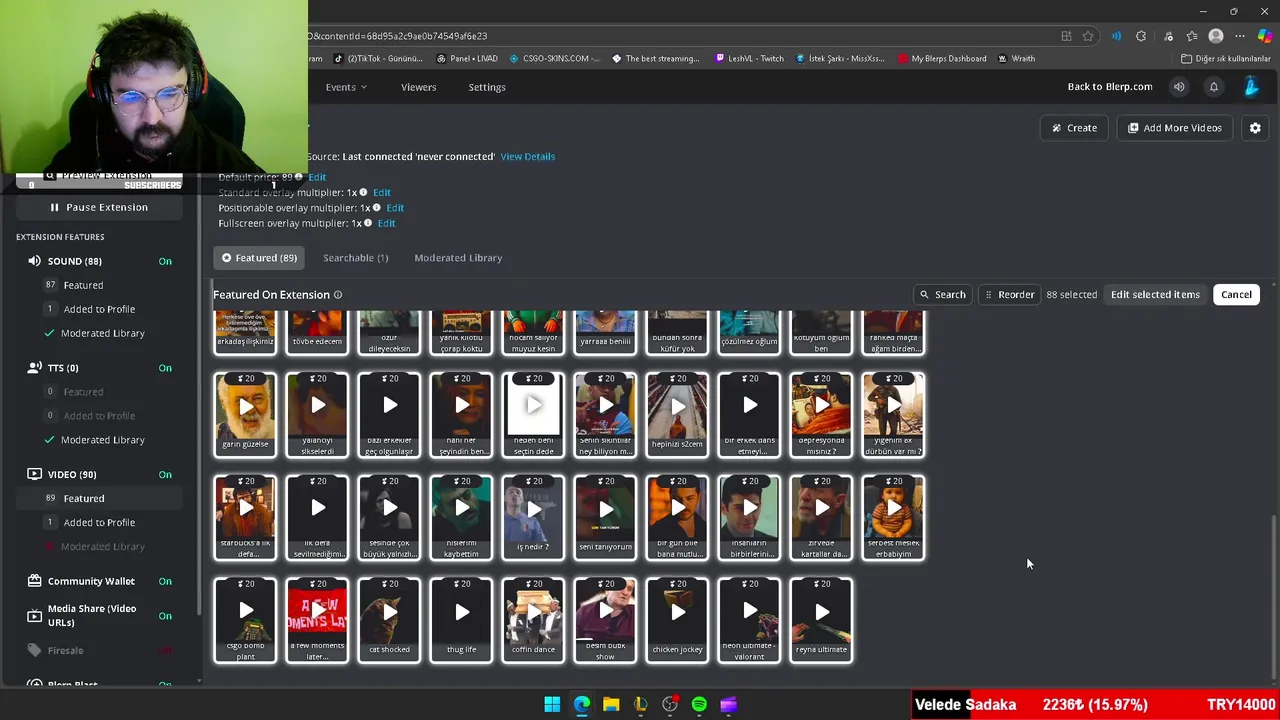Open the settings gear beside Add More Videos
The height and width of the screenshot is (720, 1280).
(1255, 128)
